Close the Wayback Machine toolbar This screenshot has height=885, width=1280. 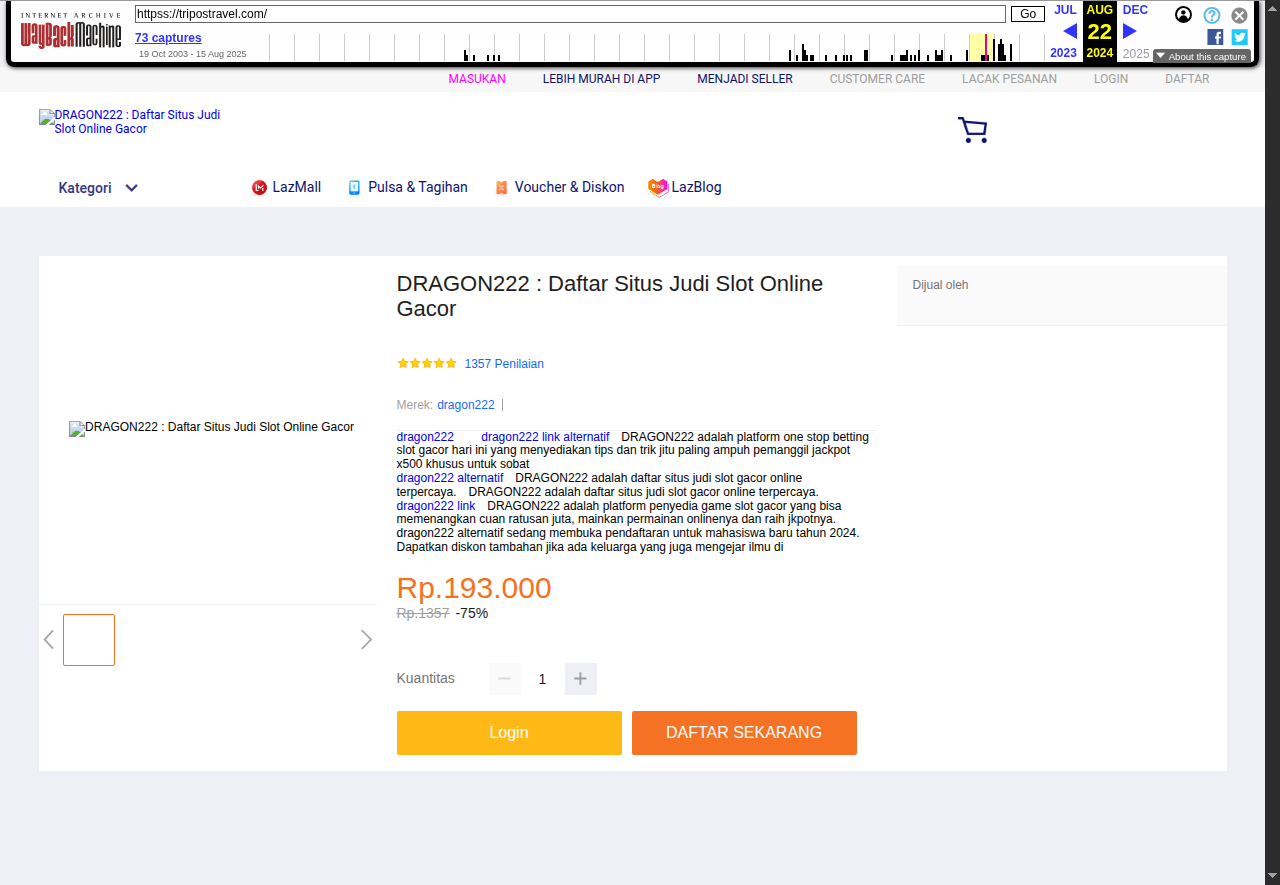point(1239,15)
